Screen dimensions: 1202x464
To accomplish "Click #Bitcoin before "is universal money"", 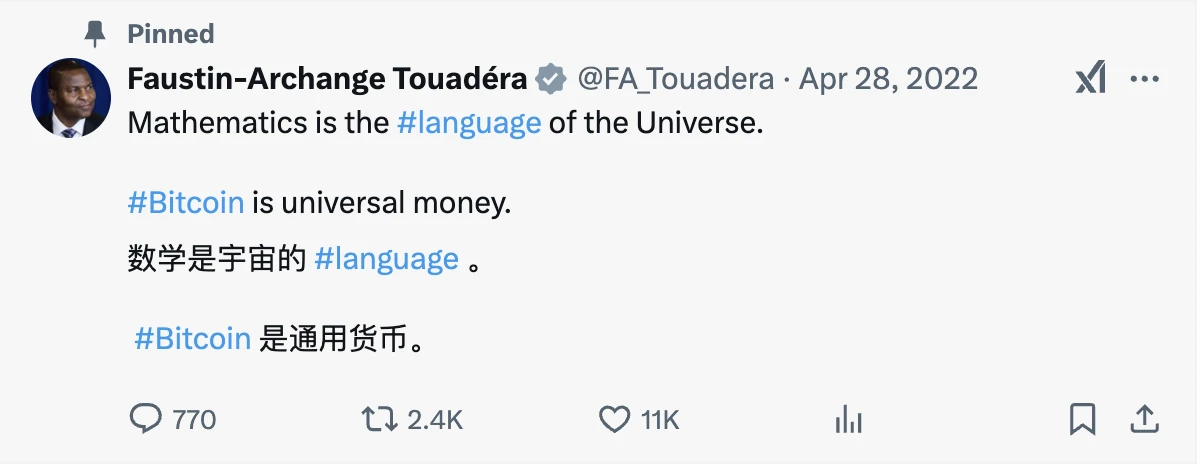I will coord(186,203).
